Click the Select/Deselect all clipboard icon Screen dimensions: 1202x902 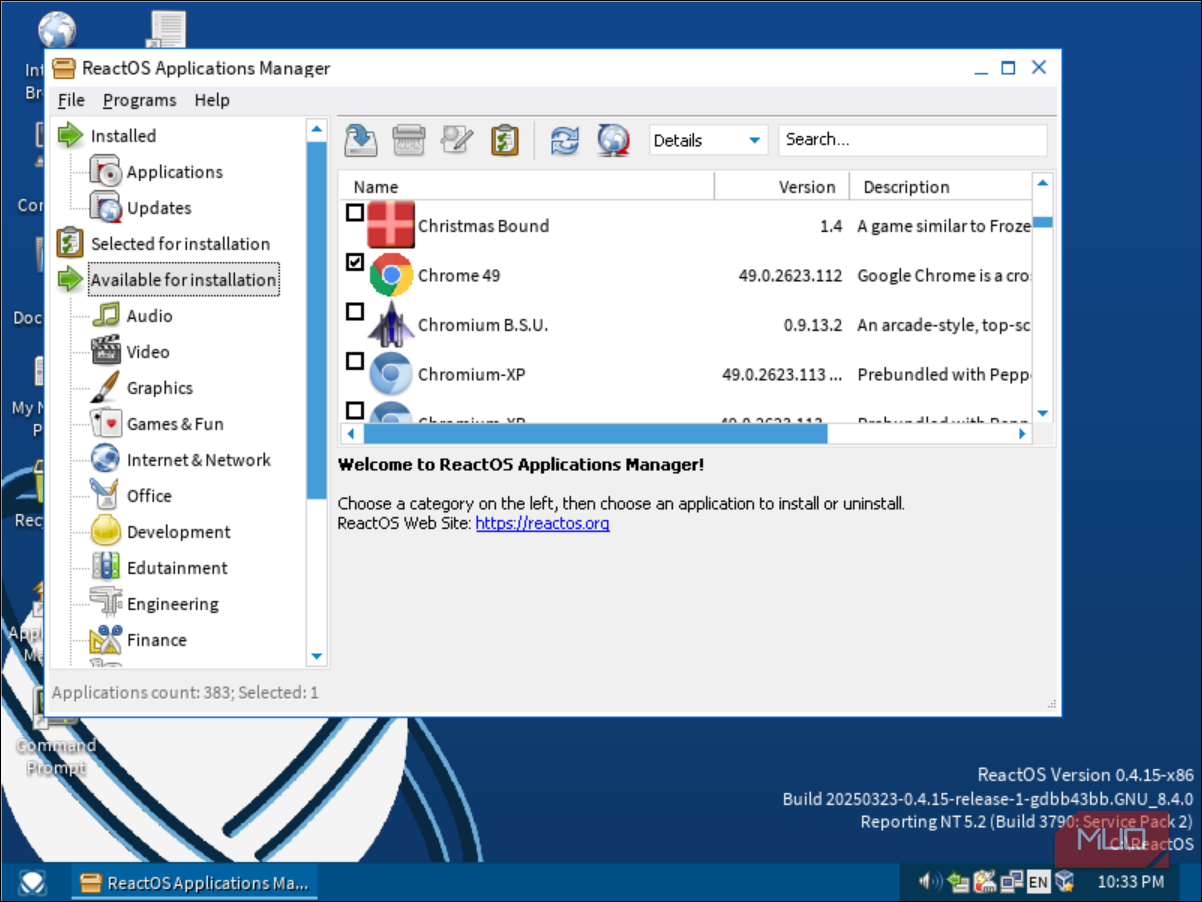505,140
